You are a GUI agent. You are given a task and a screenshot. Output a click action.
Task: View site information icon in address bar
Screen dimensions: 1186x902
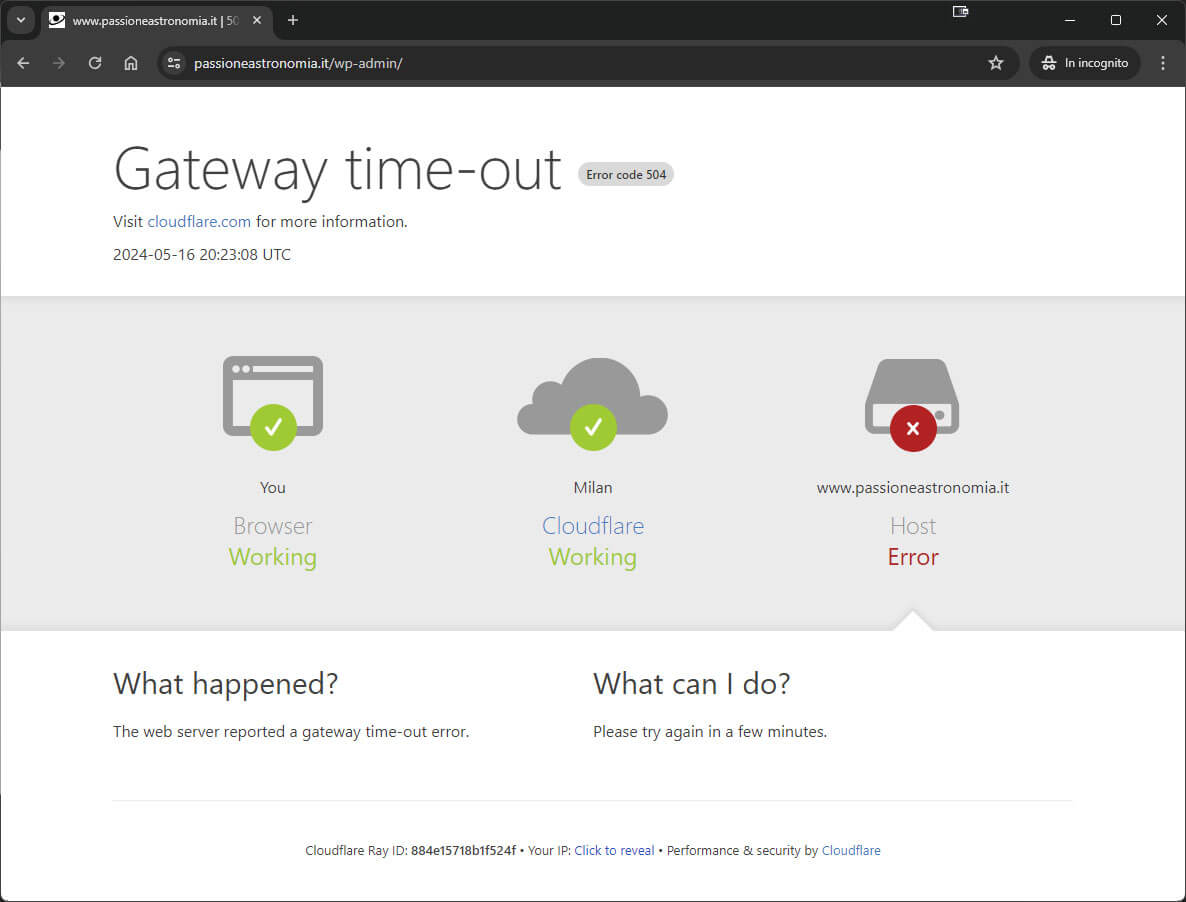click(174, 64)
